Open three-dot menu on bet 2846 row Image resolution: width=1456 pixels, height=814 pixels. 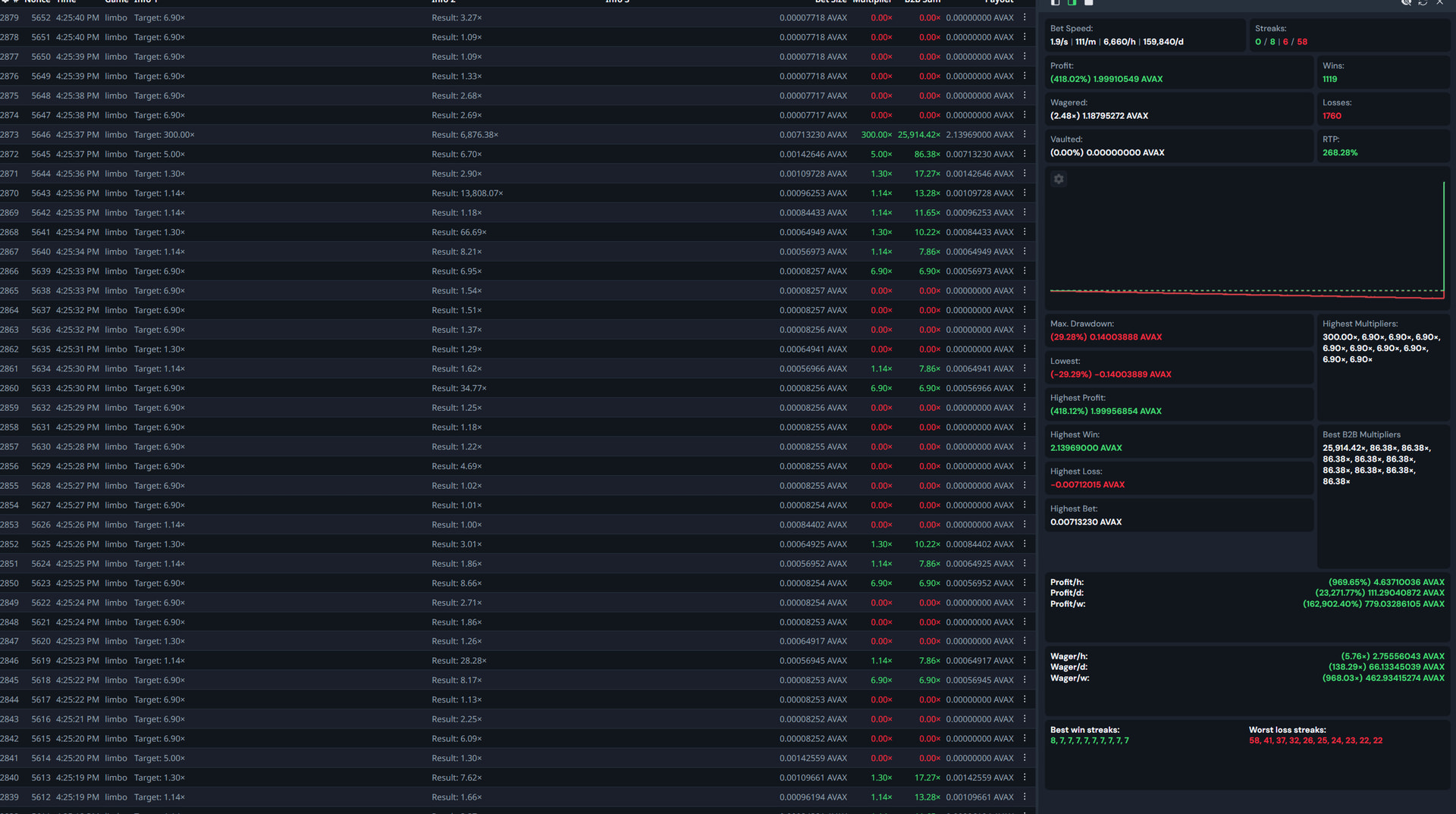pyautogui.click(x=1025, y=661)
